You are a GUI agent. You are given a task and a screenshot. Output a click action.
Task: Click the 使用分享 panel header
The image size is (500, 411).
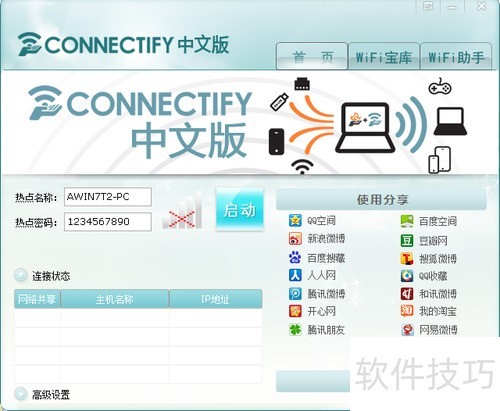381,199
